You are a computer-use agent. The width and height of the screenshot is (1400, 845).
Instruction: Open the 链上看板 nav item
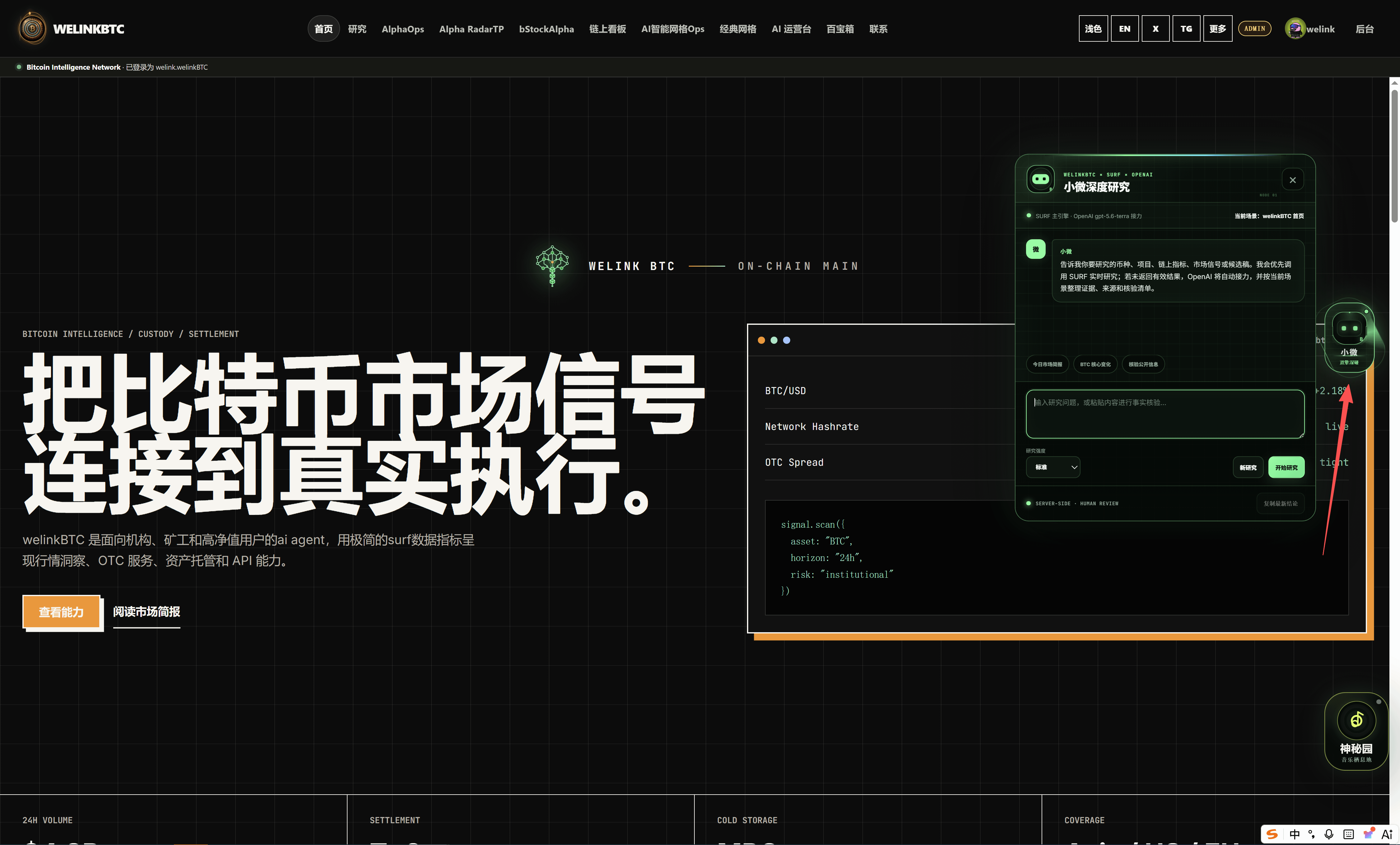click(x=607, y=28)
